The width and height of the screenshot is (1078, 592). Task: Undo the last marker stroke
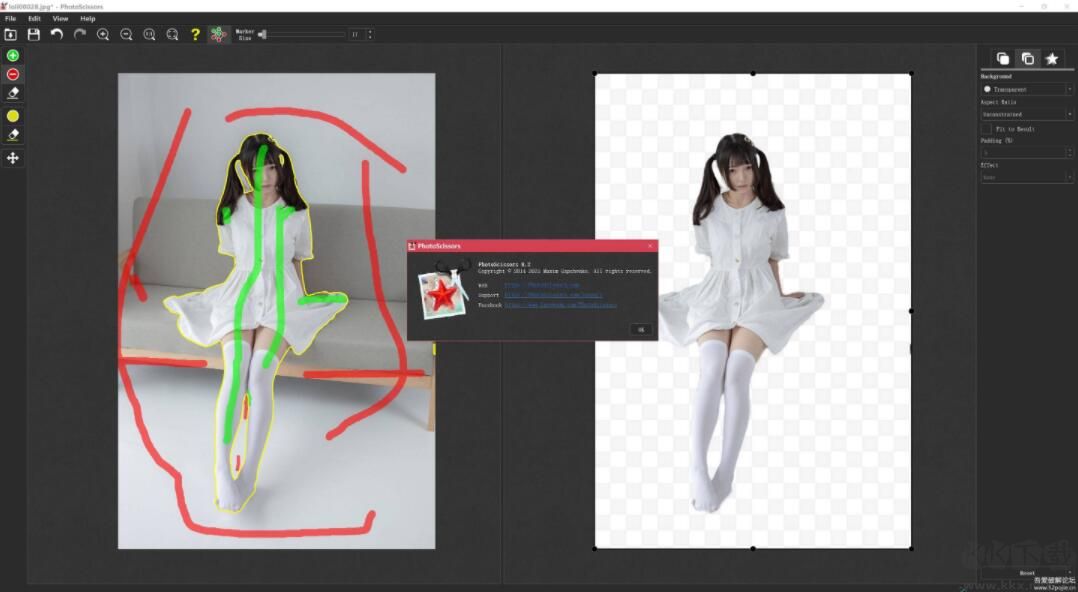coord(57,34)
